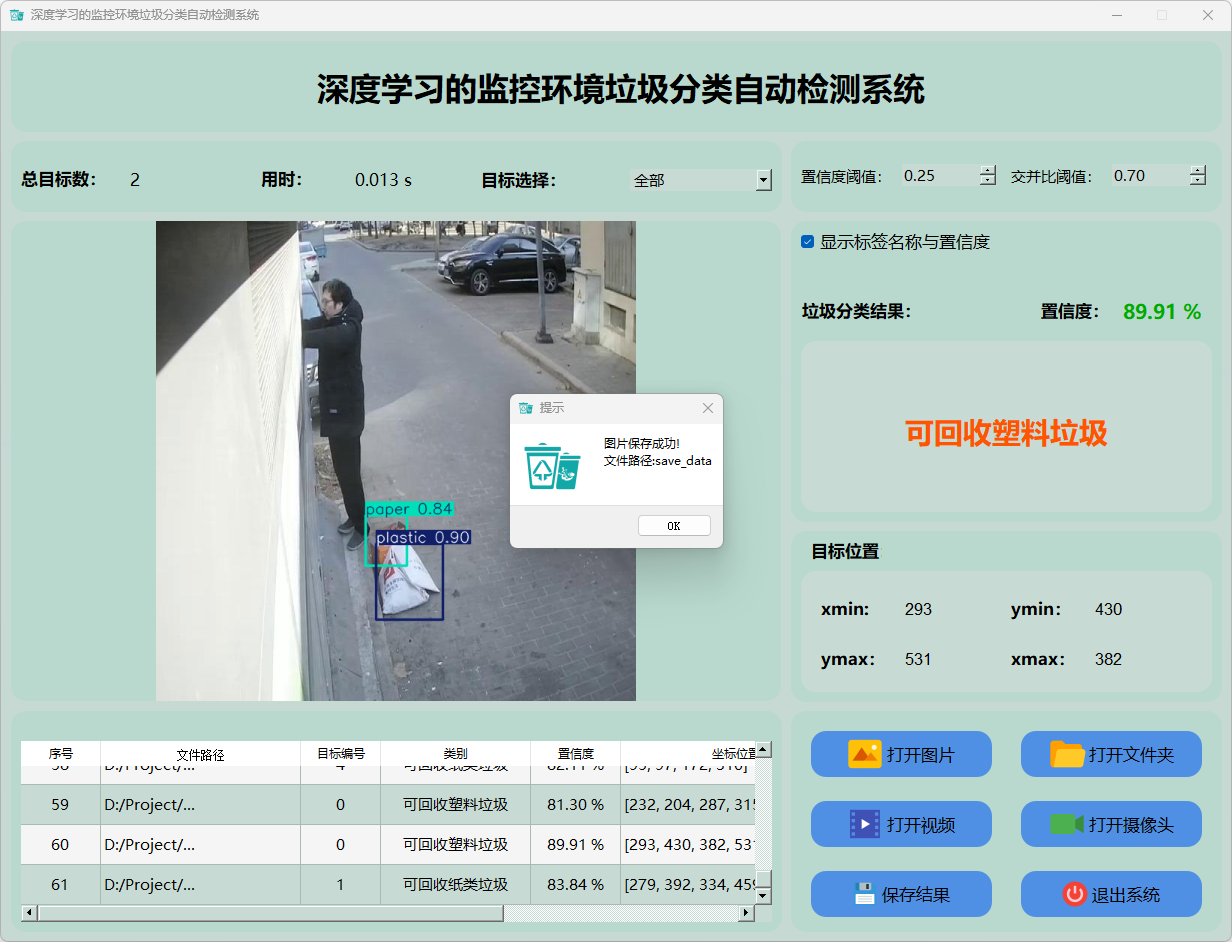Click the red power icon on 退出系统

click(x=1074, y=894)
